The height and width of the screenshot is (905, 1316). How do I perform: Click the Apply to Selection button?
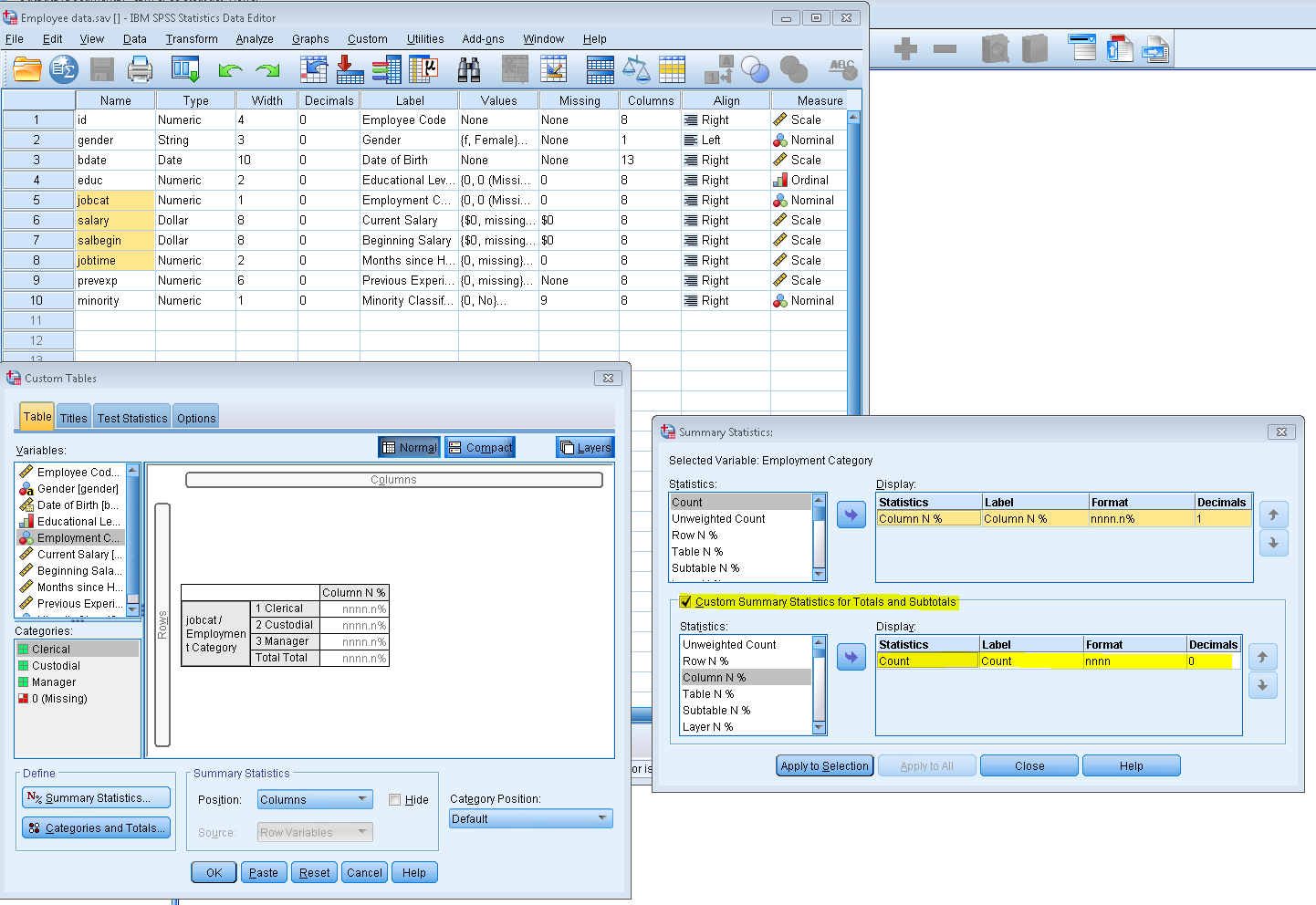point(824,766)
